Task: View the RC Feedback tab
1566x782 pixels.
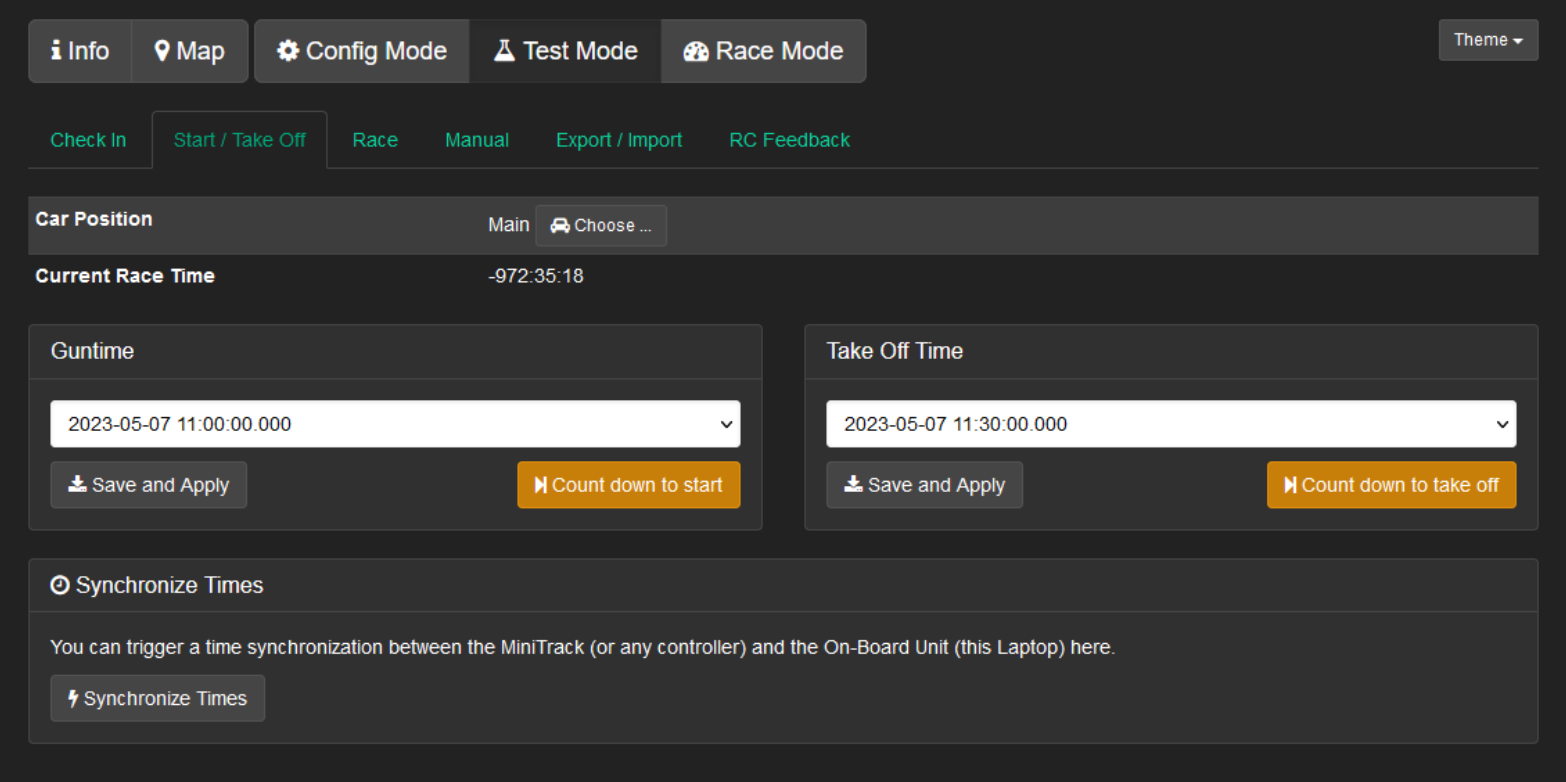Action: pyautogui.click(x=789, y=140)
